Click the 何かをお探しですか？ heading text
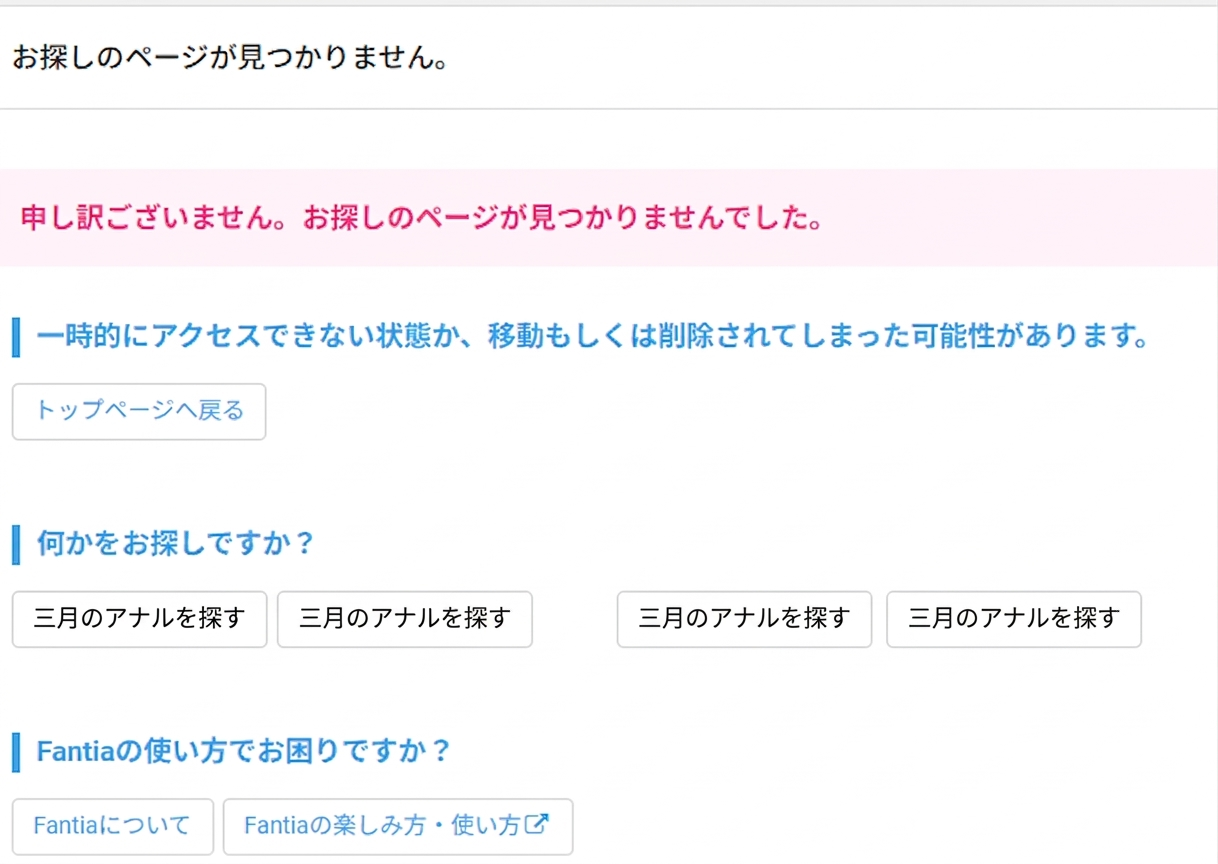The width and height of the screenshot is (1218, 864). coord(176,544)
